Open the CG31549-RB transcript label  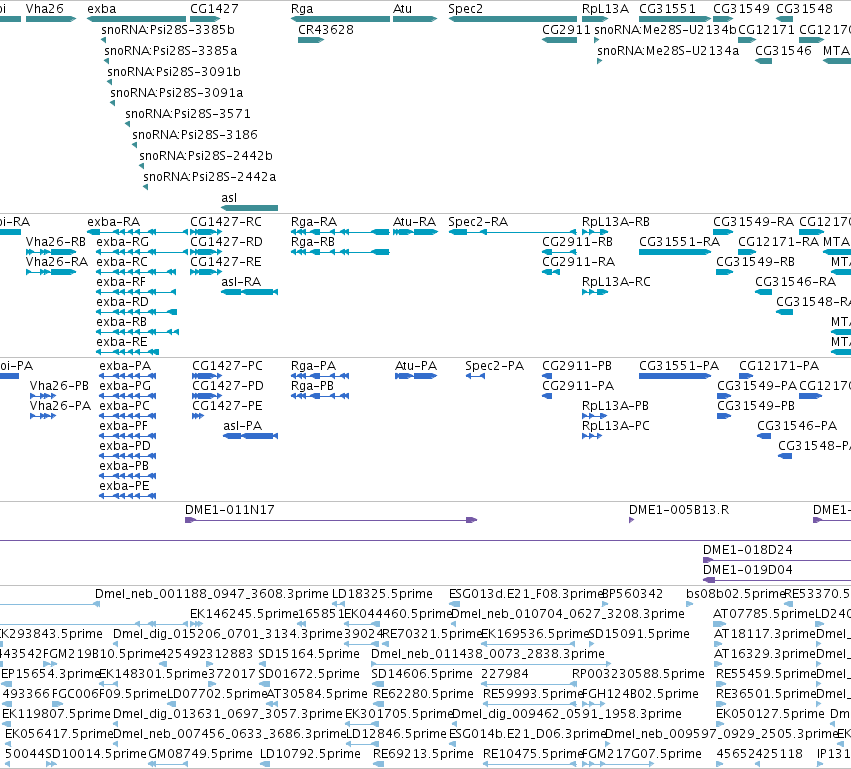755,262
